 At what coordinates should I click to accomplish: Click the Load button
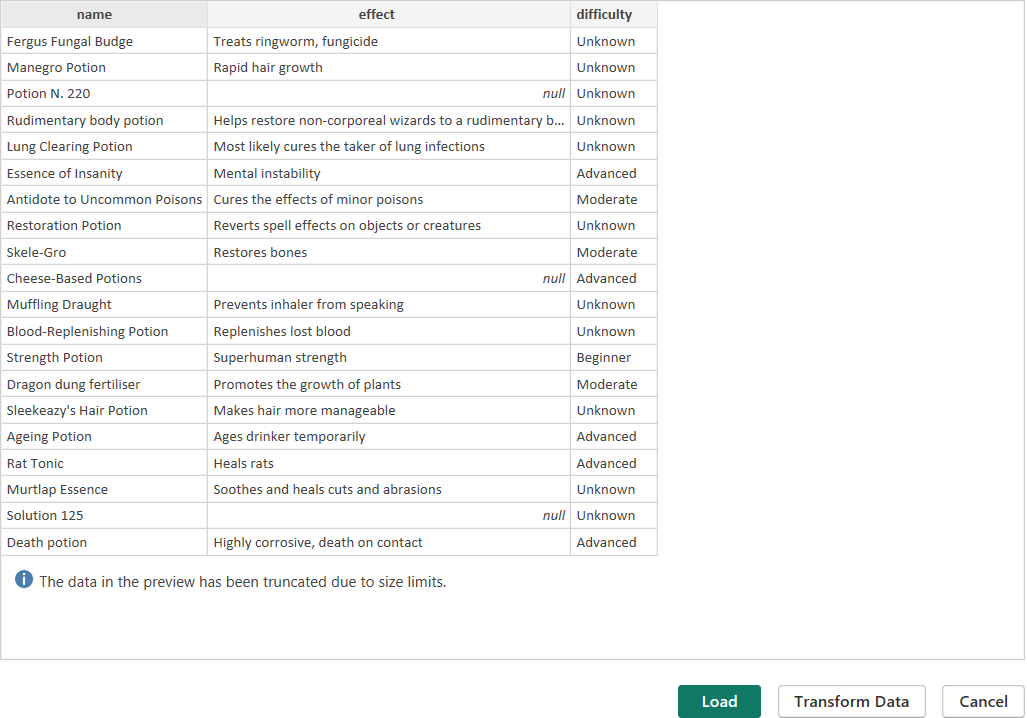point(719,701)
